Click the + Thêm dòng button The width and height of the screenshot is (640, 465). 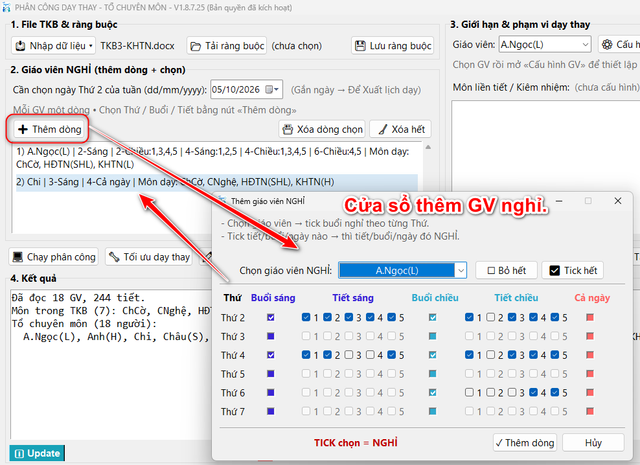[50, 129]
